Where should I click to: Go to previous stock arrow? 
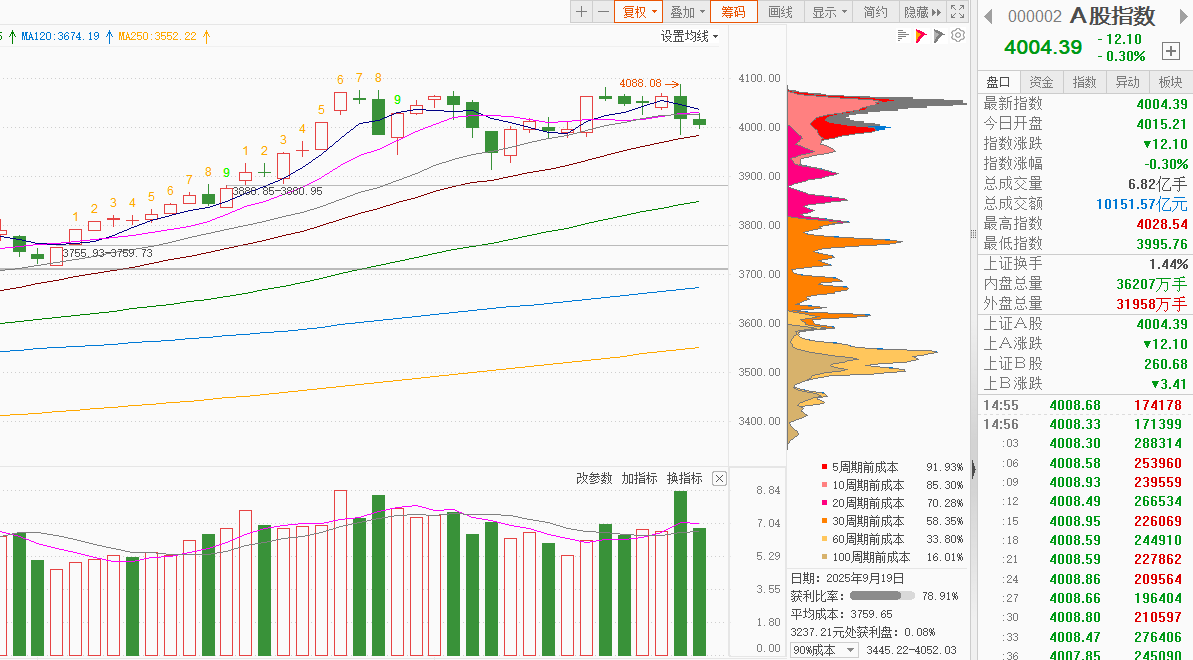pos(988,16)
